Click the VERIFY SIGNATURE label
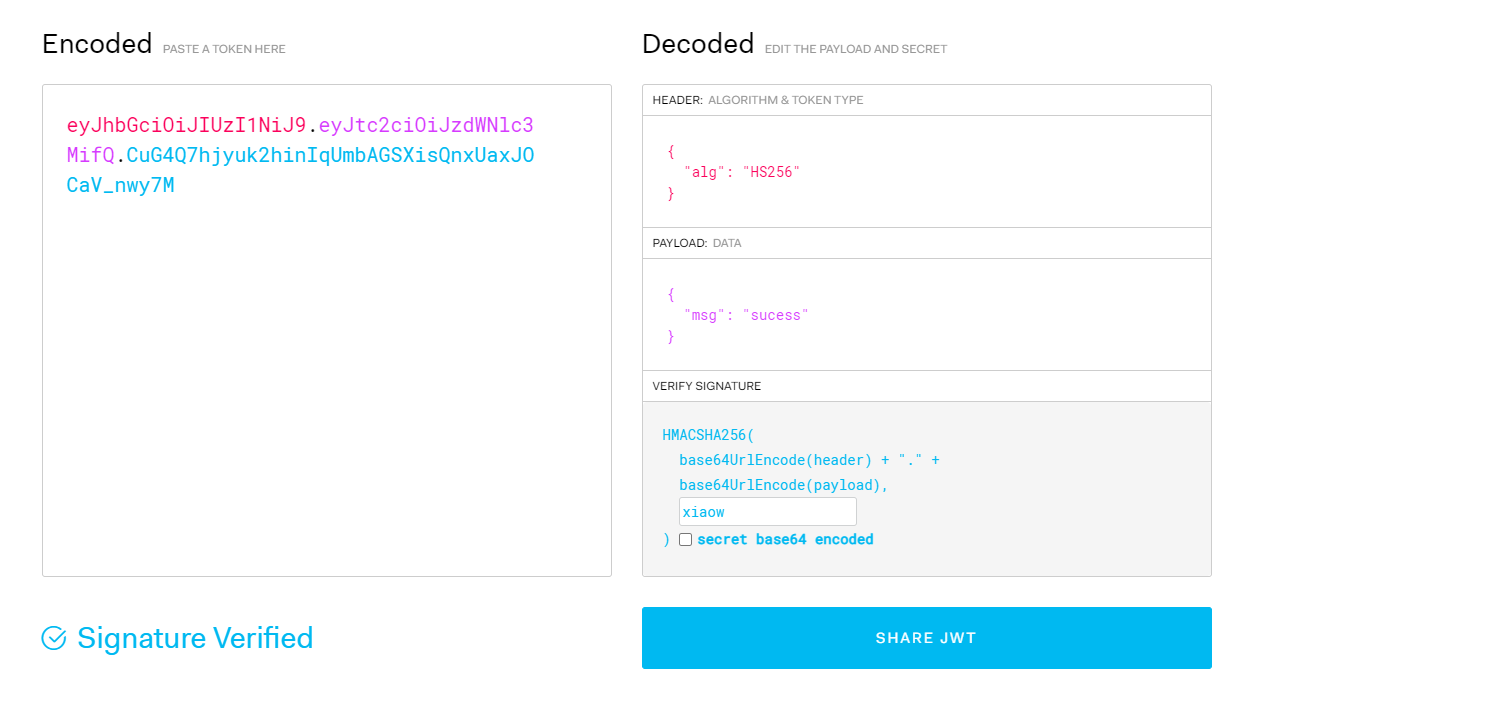The image size is (1508, 716). (x=707, y=386)
